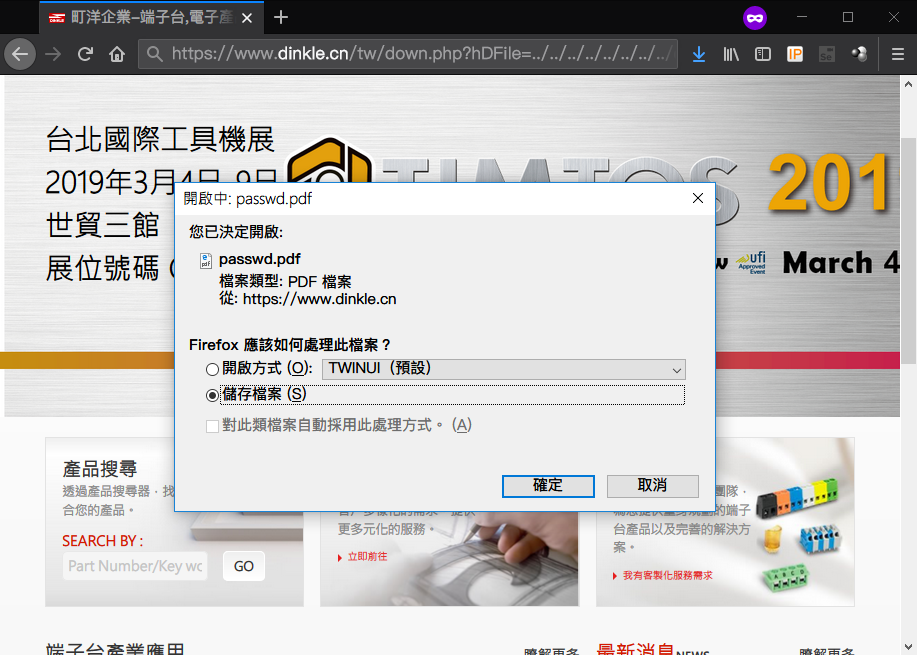917x655 pixels.
Task: Click the ufi Approved Event logo
Action: [751, 263]
